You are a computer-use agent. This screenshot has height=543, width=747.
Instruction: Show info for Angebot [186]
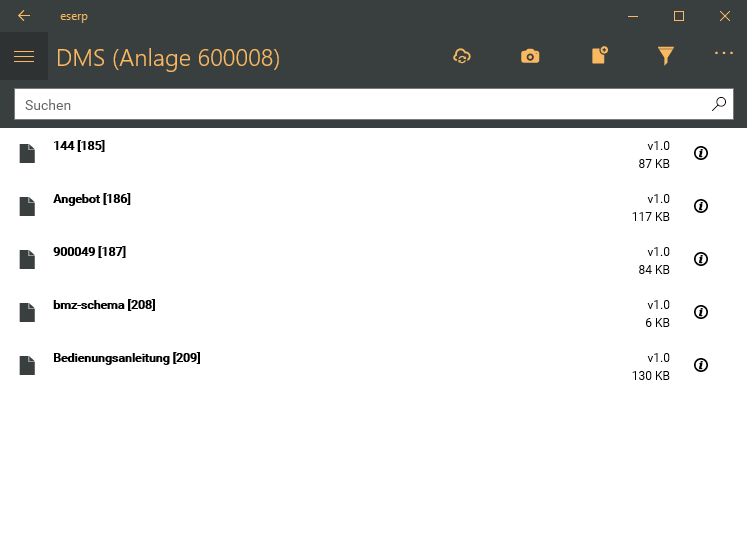tap(701, 206)
